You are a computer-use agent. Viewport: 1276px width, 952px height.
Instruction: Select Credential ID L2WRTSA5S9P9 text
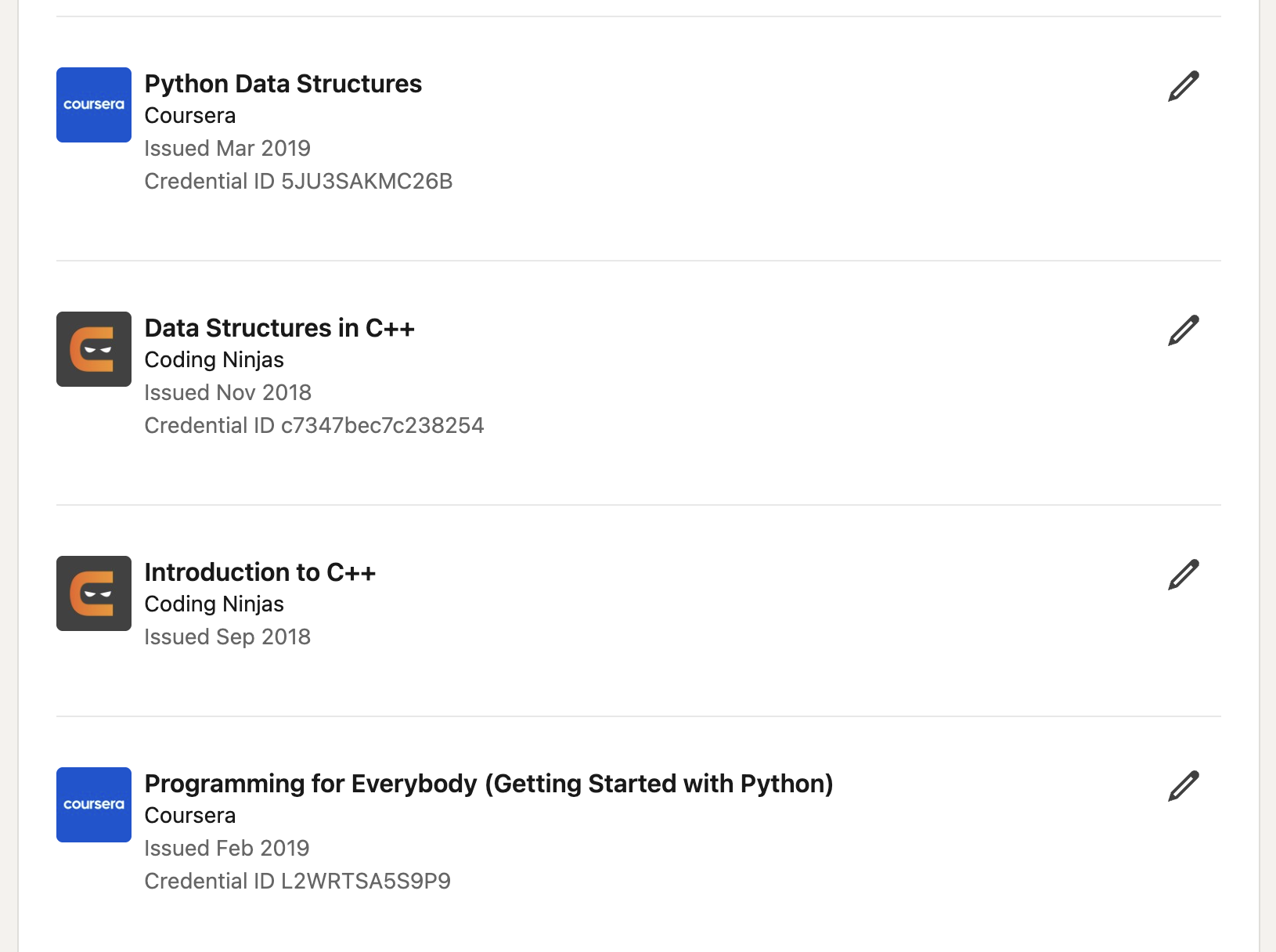298,882
